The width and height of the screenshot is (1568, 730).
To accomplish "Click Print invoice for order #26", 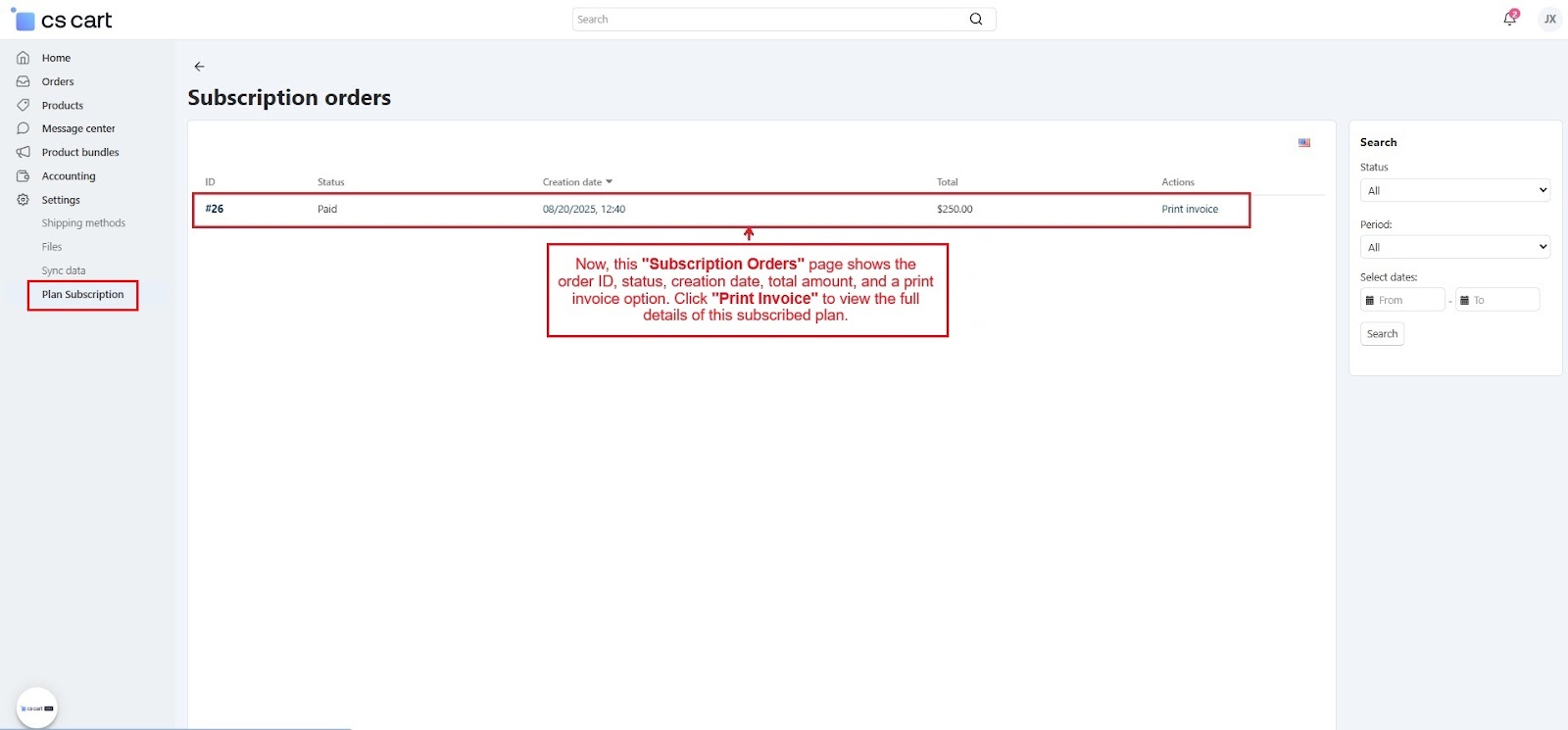I will pos(1190,210).
